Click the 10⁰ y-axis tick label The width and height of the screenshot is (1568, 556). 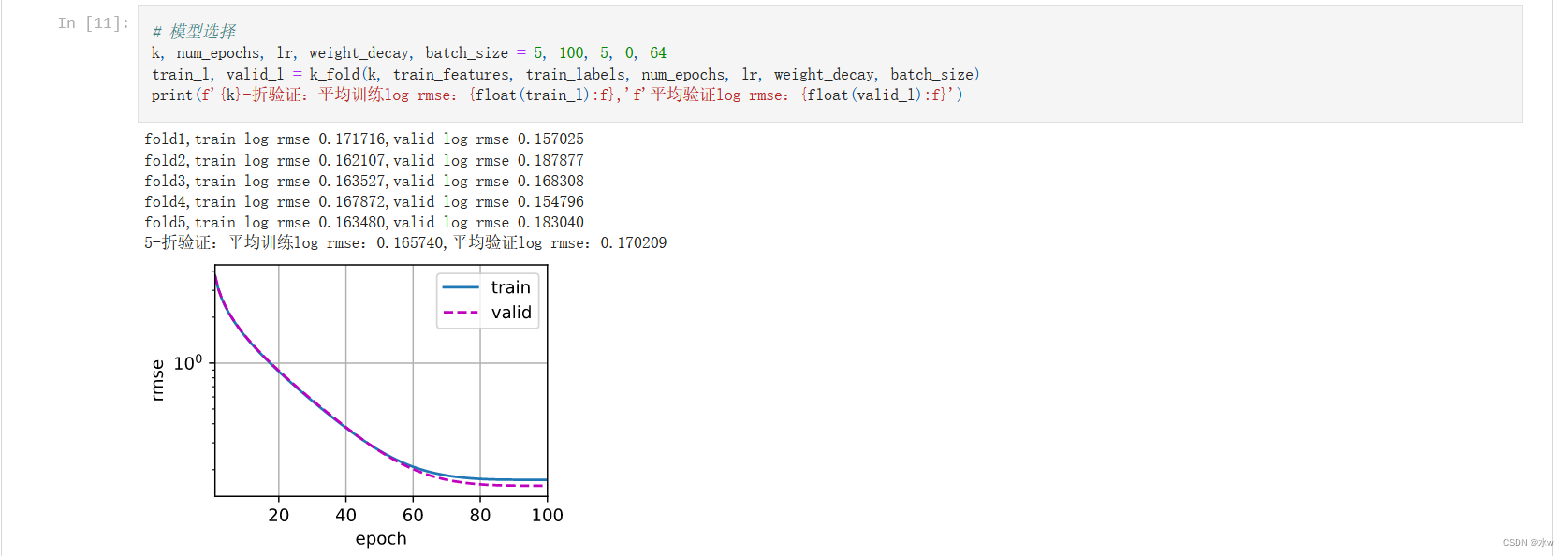tap(188, 363)
